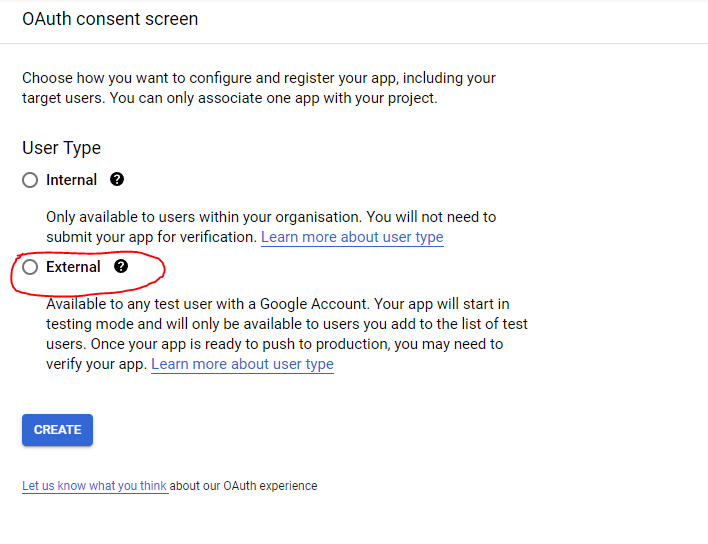This screenshot has height=544, width=708.
Task: Open the Let us know what you think link
Action: click(x=94, y=486)
